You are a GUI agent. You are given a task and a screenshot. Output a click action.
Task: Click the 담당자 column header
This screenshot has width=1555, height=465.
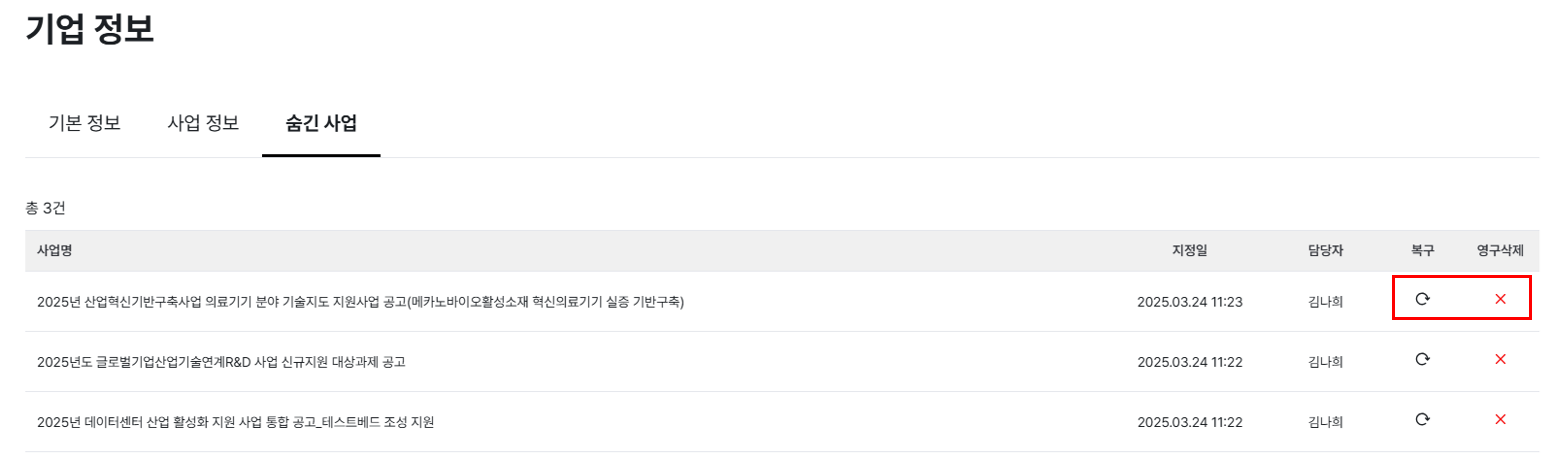[x=1325, y=251]
